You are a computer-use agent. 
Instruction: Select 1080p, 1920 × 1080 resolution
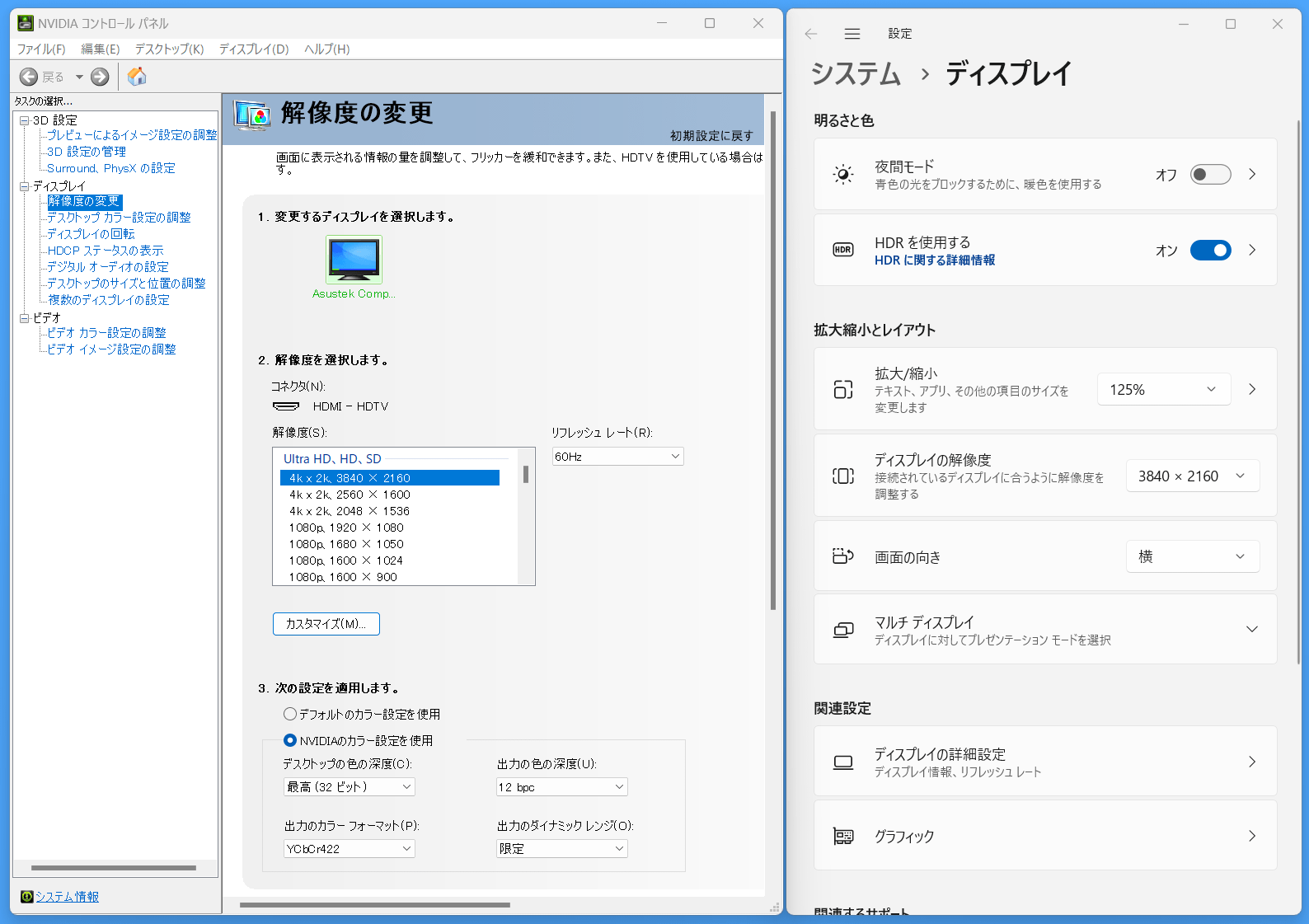(x=346, y=528)
